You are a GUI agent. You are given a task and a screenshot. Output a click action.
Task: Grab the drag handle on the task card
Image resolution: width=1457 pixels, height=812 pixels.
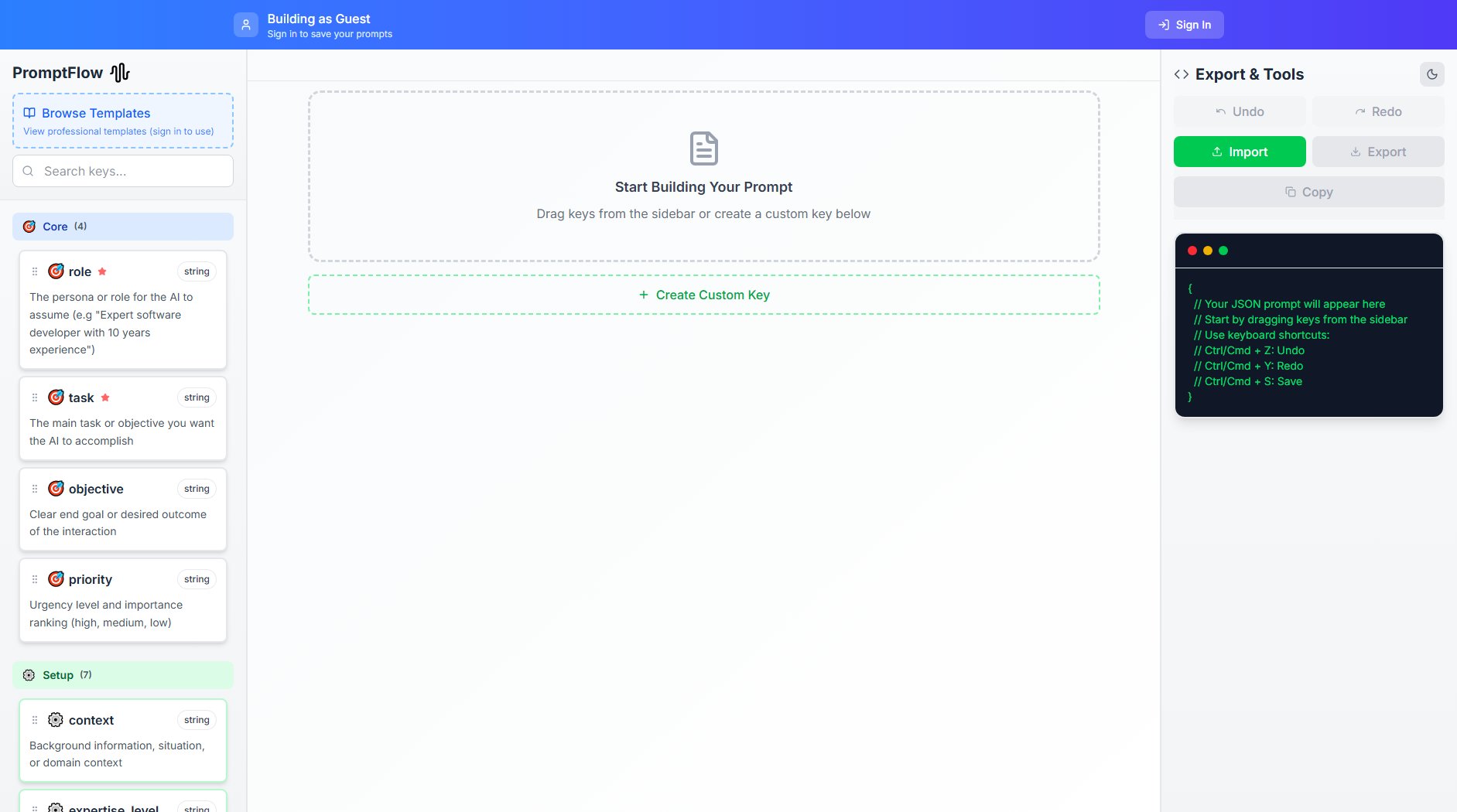[x=35, y=397]
